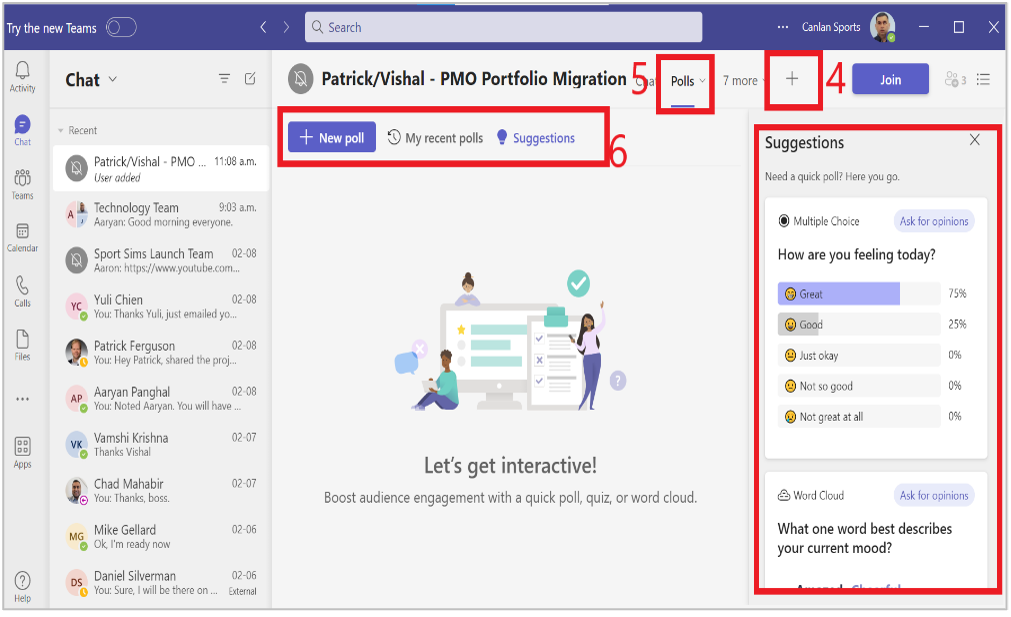The height and width of the screenshot is (617, 1011).
Task: Open Help in the left rail
Action: [23, 586]
